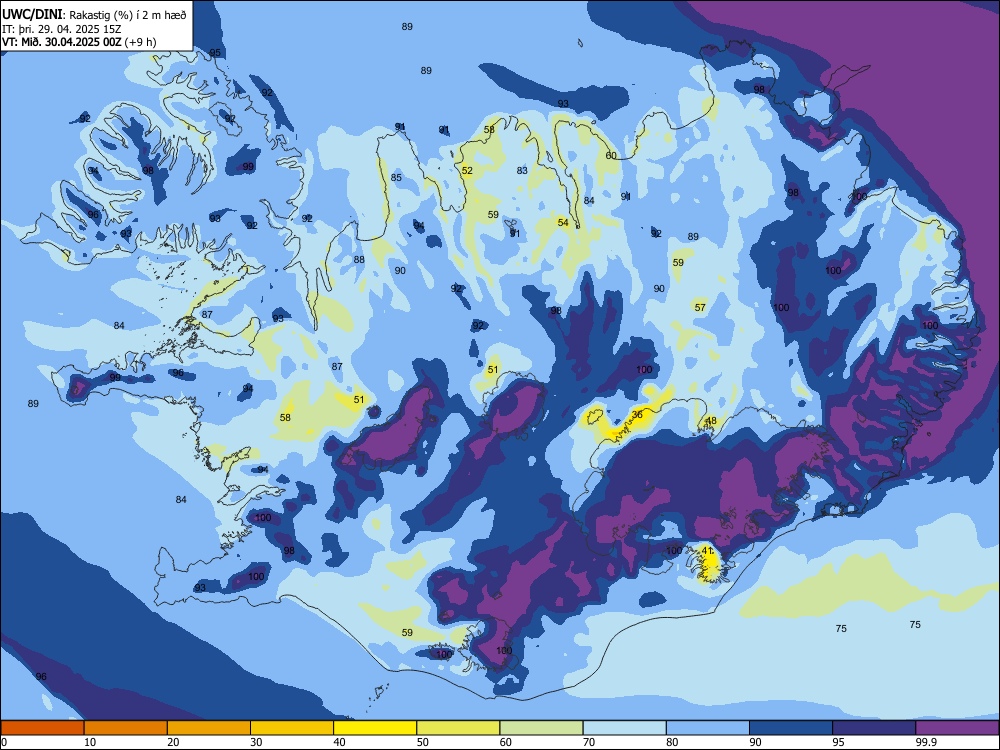Image resolution: width=1000 pixels, height=750 pixels.
Task: Click the dark blue 90–95 legend swatch
Action: pyautogui.click(x=791, y=728)
